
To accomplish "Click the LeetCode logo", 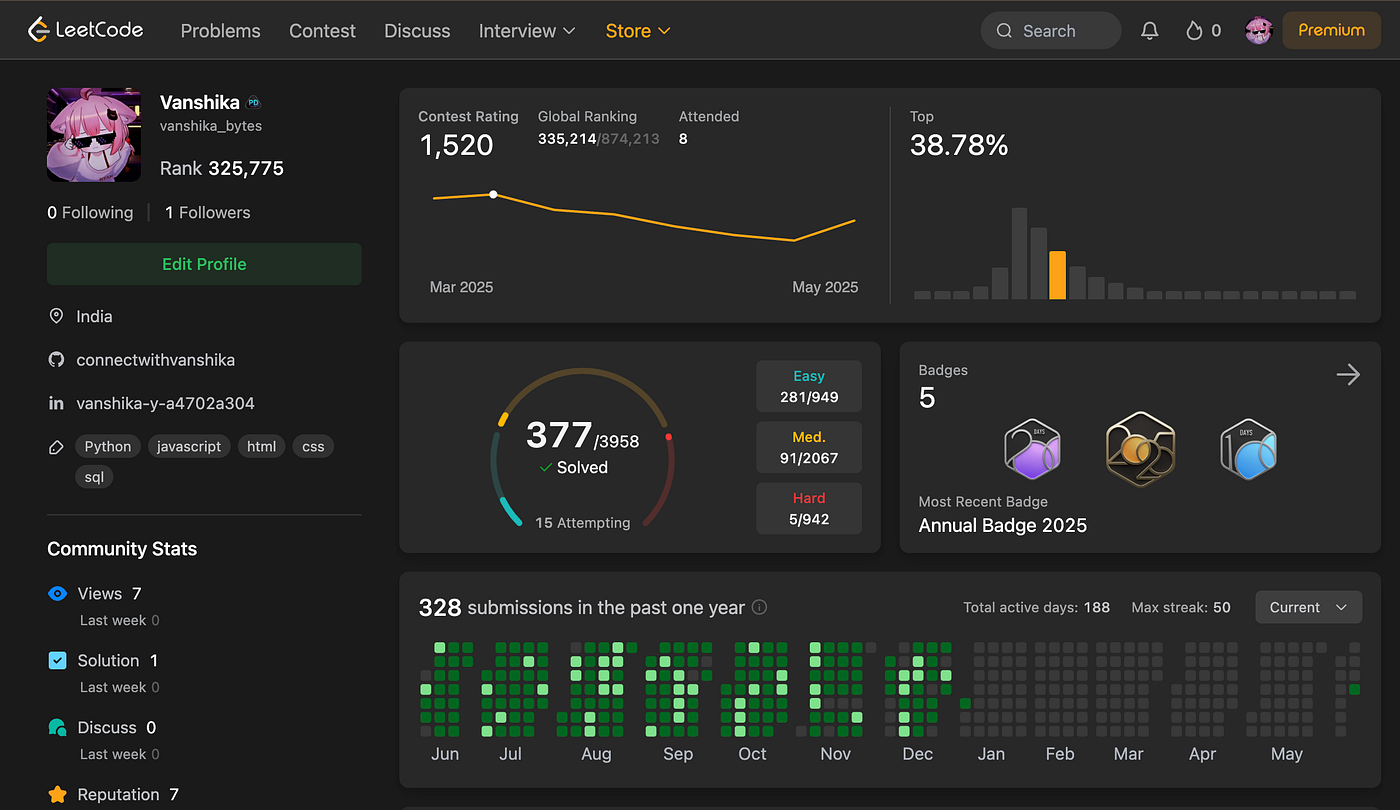I will 86,30.
